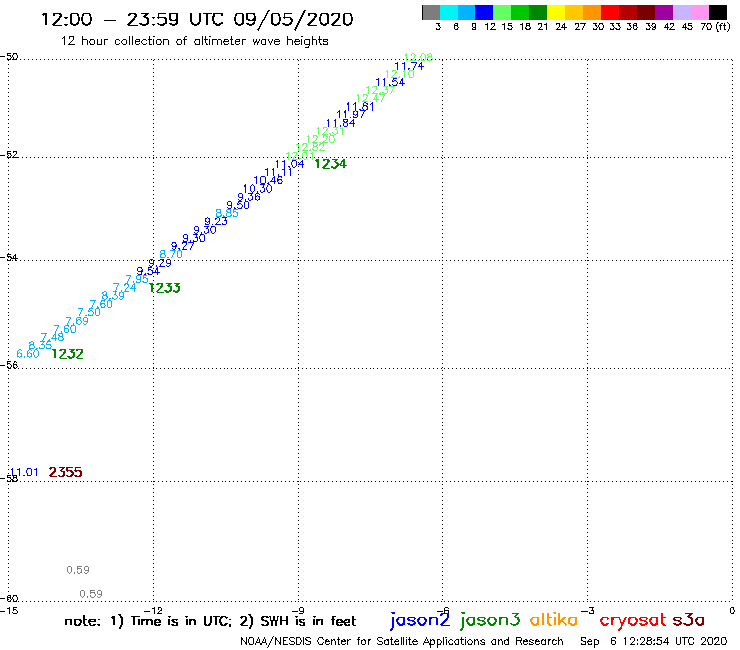Screen dimensions: 740x650
Task: Click the purple swatch in the color scale
Action: point(664,12)
